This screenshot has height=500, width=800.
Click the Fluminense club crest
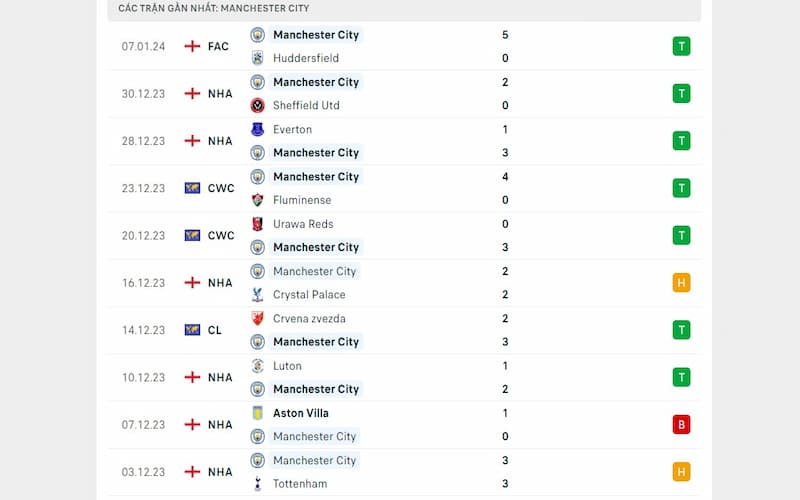(258, 200)
